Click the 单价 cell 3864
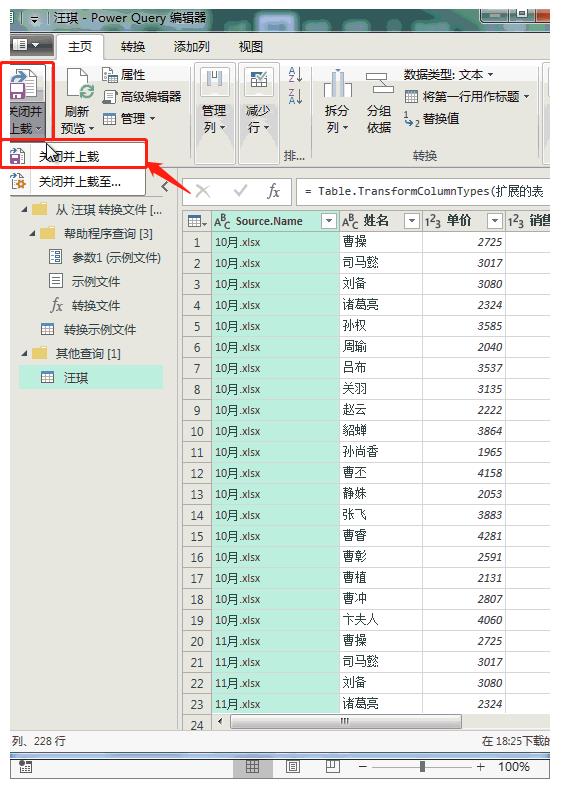 [x=464, y=431]
